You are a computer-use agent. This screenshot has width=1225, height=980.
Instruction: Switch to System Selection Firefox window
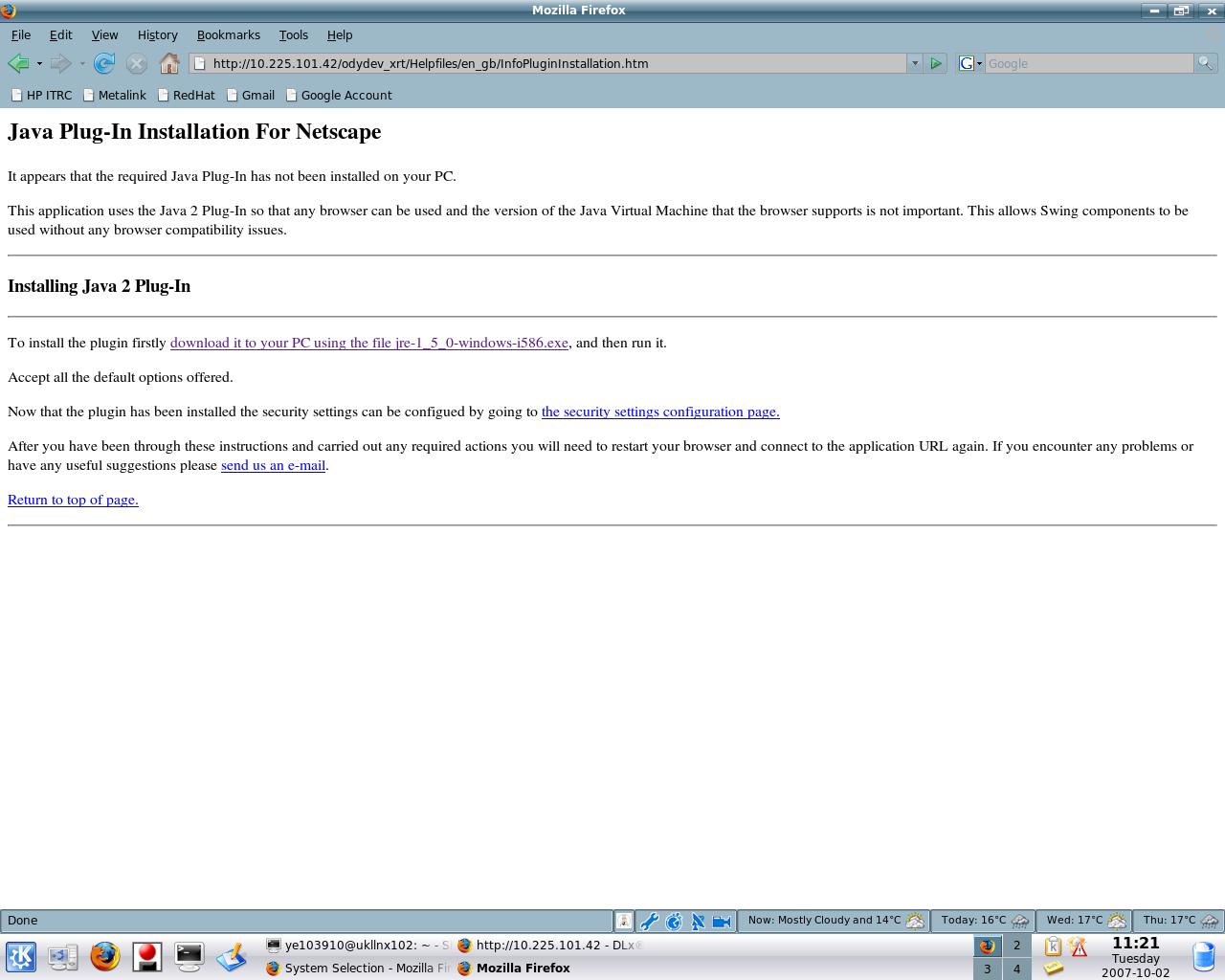coord(358,968)
